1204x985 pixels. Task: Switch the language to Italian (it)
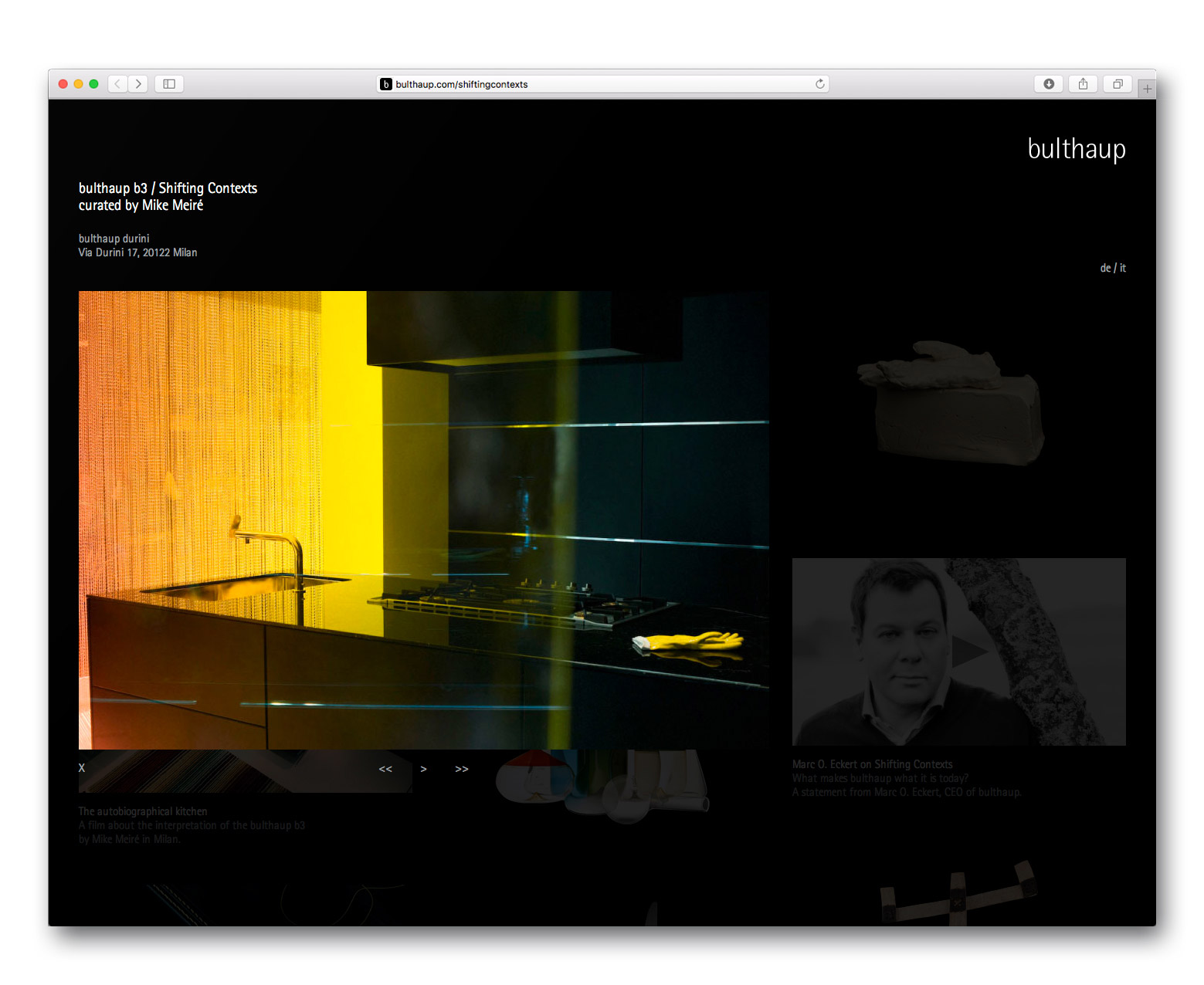click(x=1123, y=268)
